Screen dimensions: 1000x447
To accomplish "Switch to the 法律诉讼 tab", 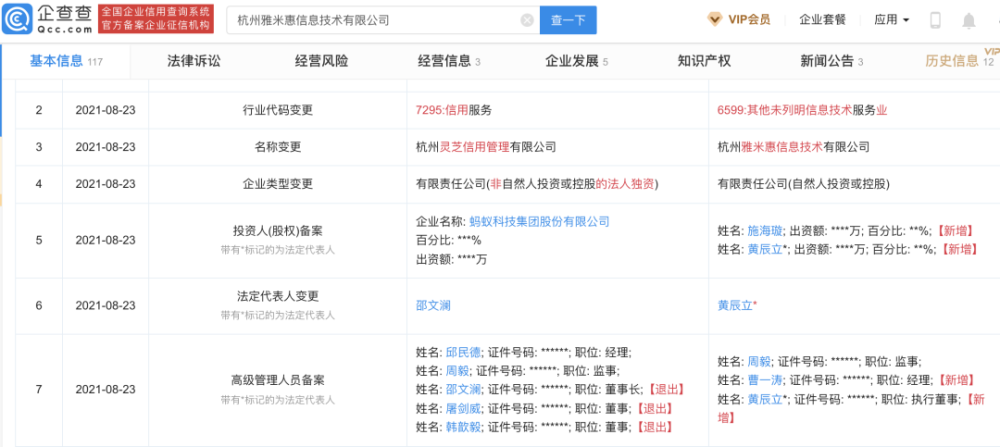I will pyautogui.click(x=194, y=61).
